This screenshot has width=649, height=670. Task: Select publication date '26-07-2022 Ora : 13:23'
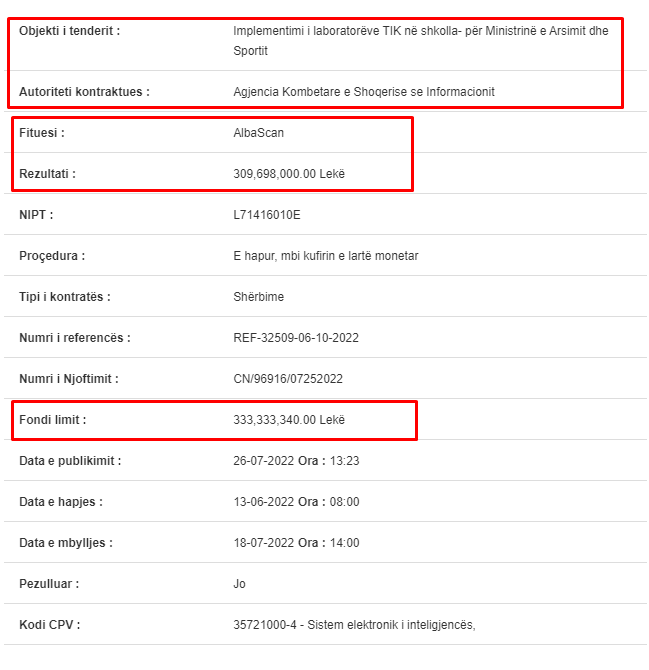pos(296,461)
